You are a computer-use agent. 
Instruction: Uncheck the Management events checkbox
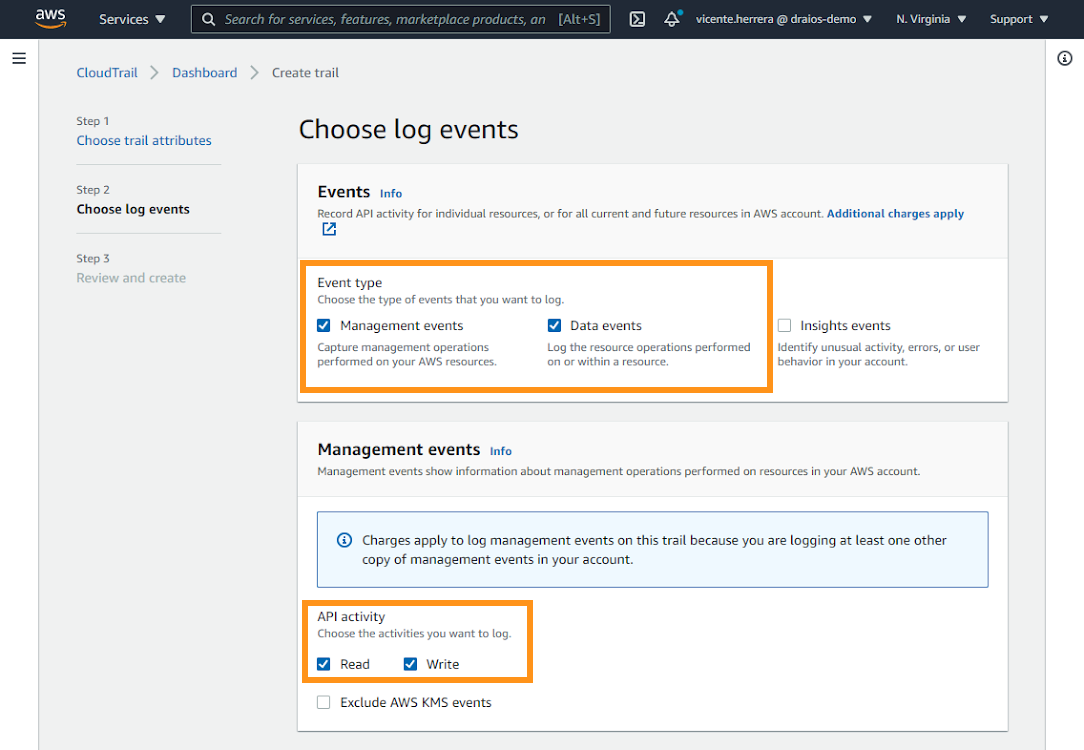point(324,326)
